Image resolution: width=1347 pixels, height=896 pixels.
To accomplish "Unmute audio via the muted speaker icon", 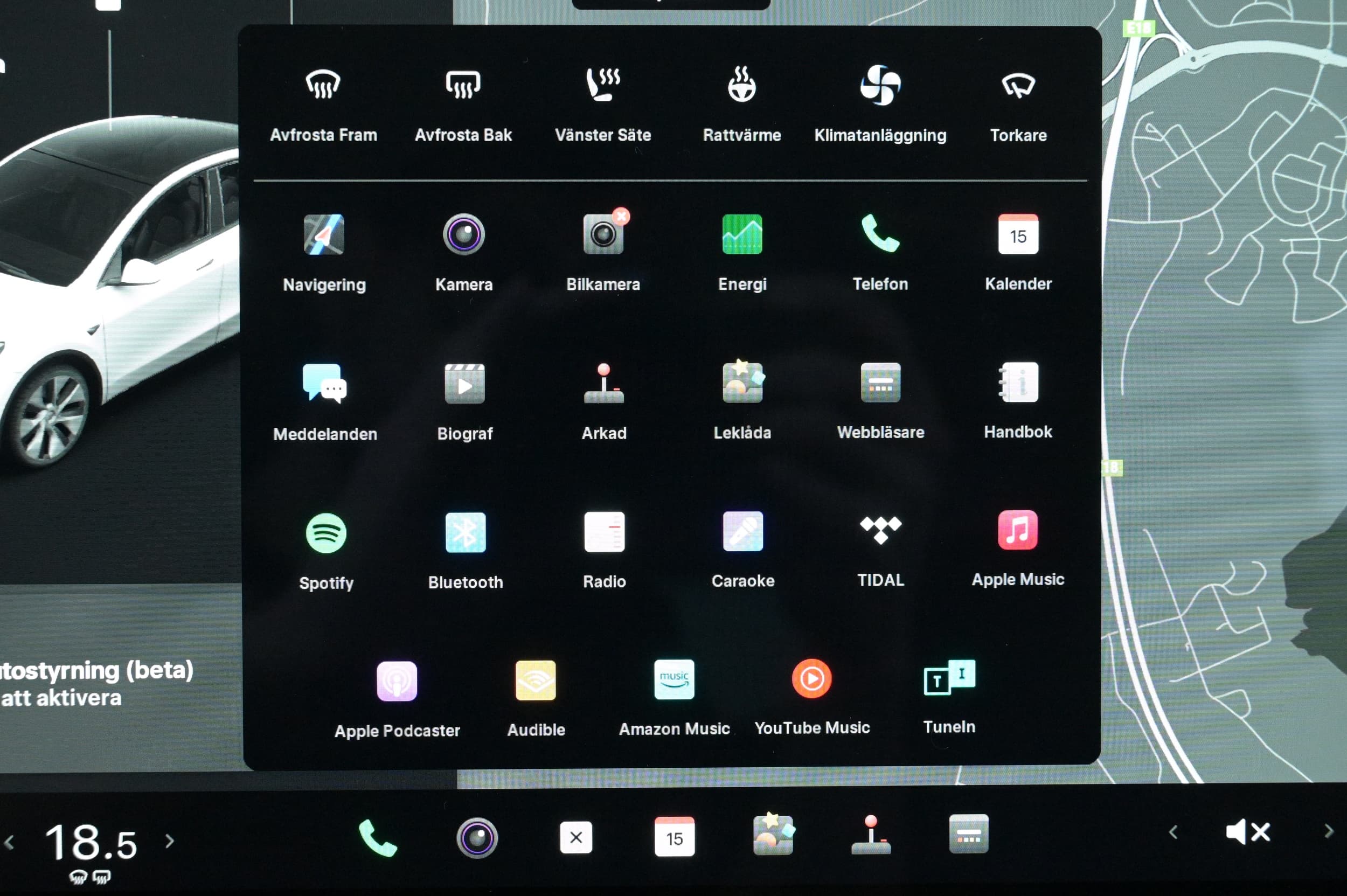I will point(1248,831).
